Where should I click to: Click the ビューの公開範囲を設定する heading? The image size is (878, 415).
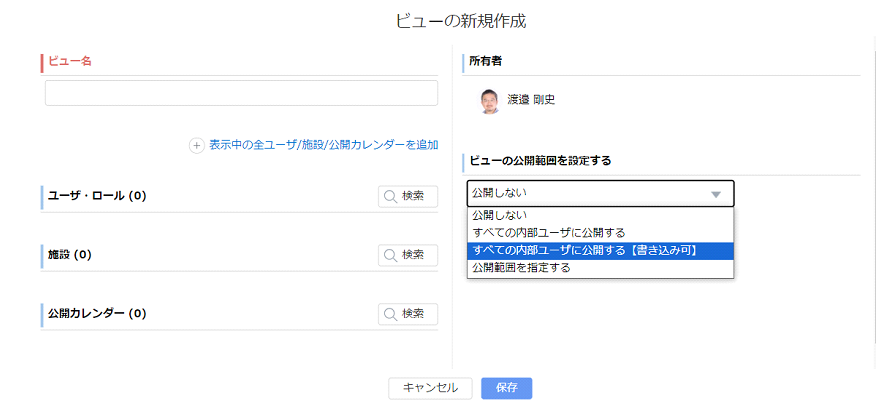point(540,160)
